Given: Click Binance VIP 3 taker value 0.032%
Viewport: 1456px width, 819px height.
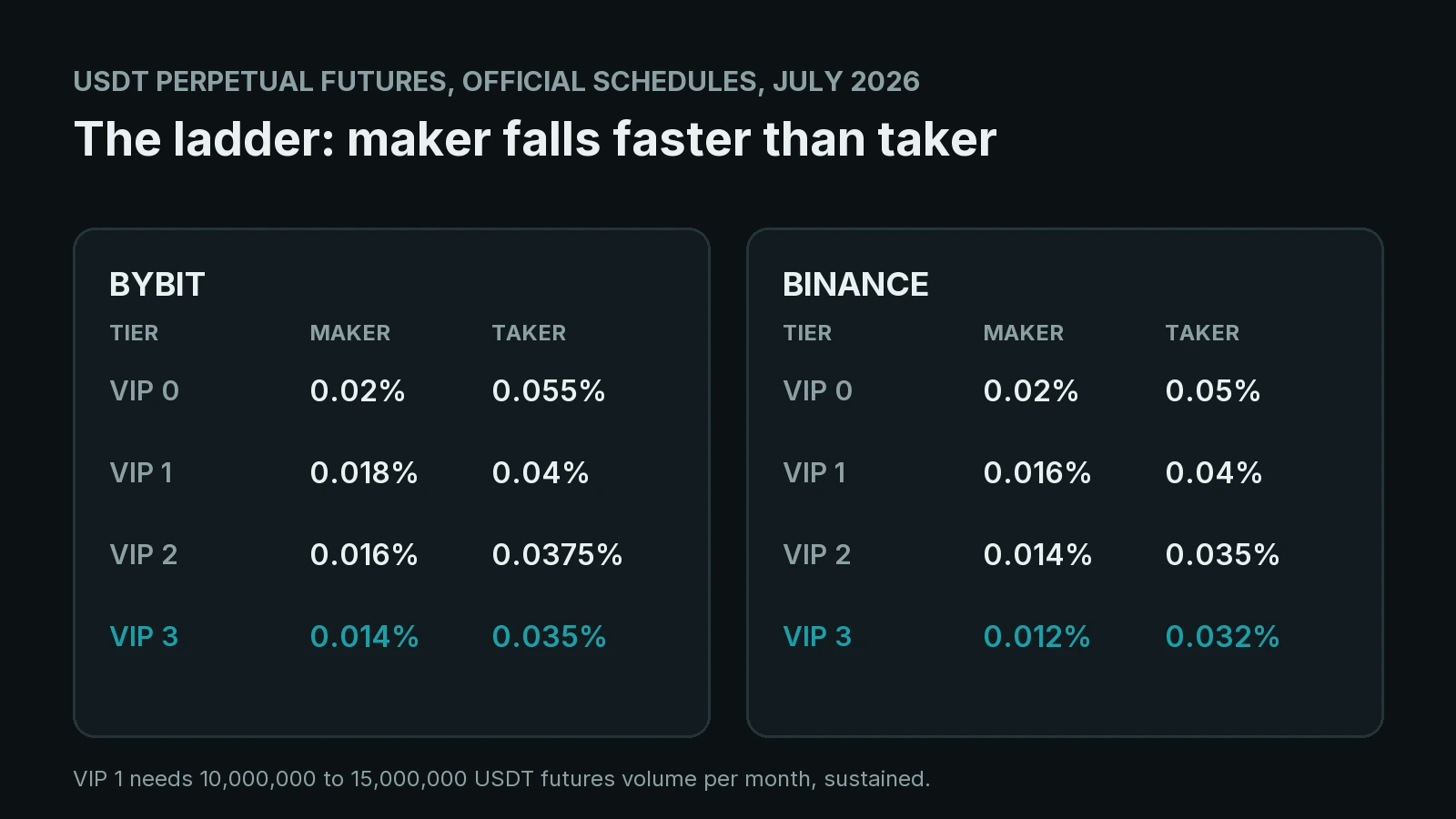Looking at the screenshot, I should coord(1222,637).
